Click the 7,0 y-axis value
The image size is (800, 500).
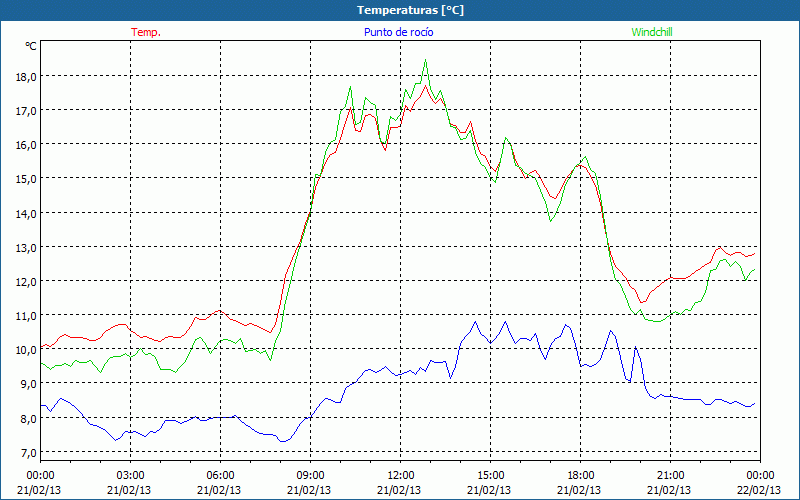pyautogui.click(x=28, y=453)
